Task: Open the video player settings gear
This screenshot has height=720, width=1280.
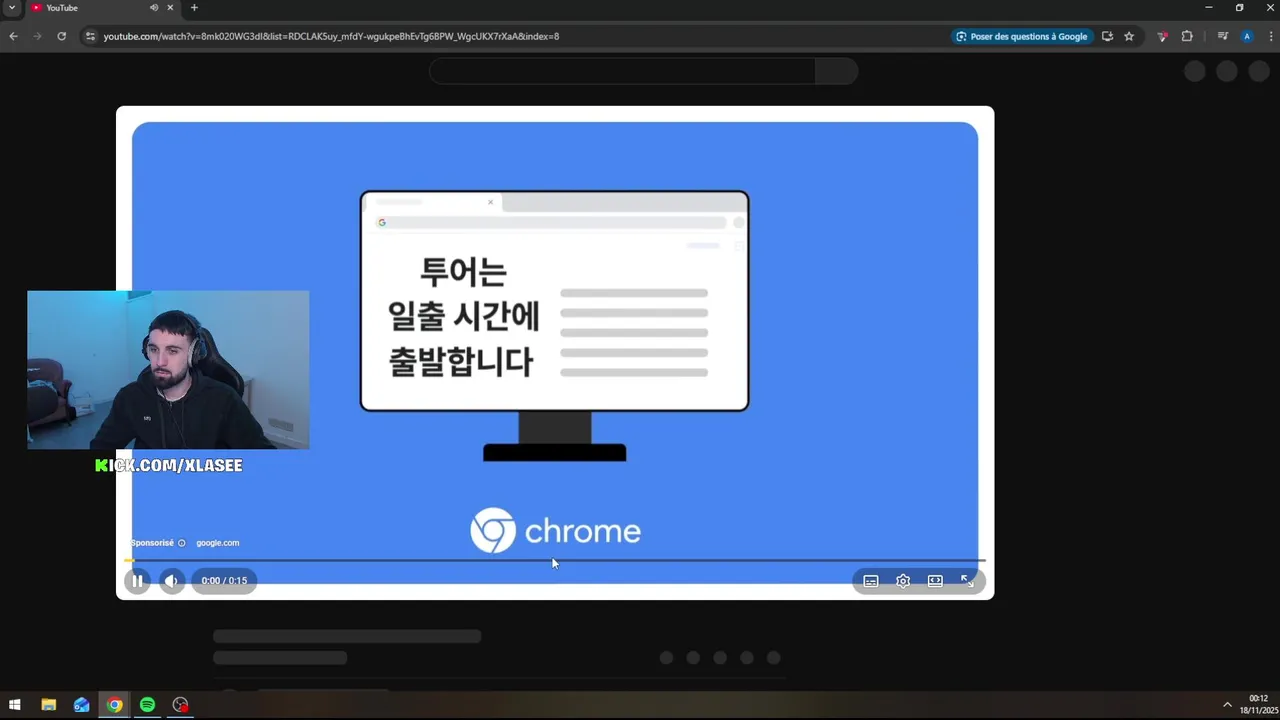Action: [x=903, y=581]
